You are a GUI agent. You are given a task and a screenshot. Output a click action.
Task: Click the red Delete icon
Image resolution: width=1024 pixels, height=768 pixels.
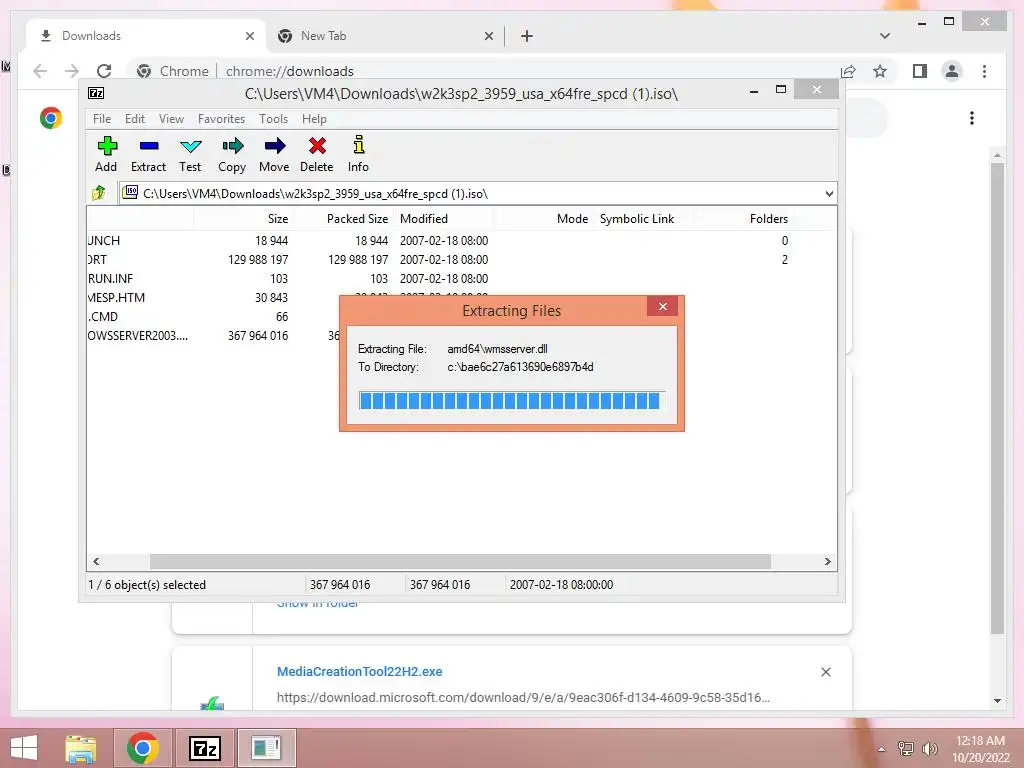click(317, 146)
